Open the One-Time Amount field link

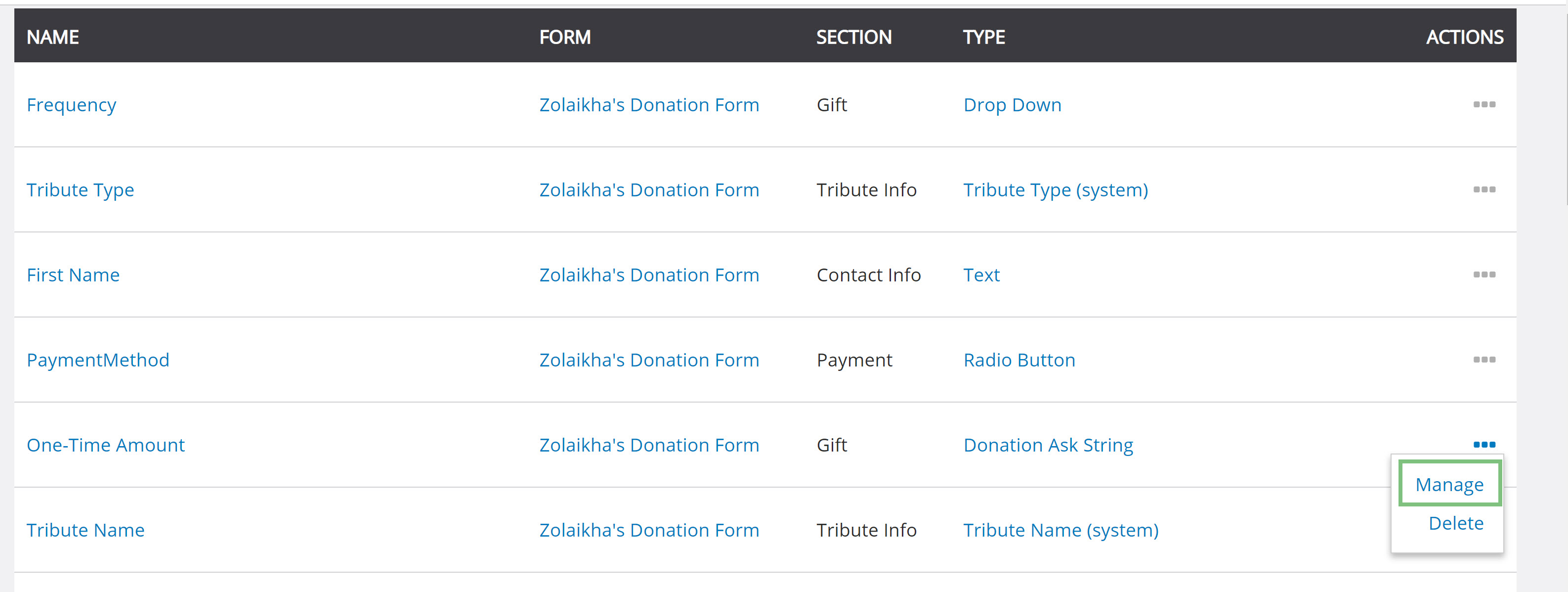click(106, 445)
